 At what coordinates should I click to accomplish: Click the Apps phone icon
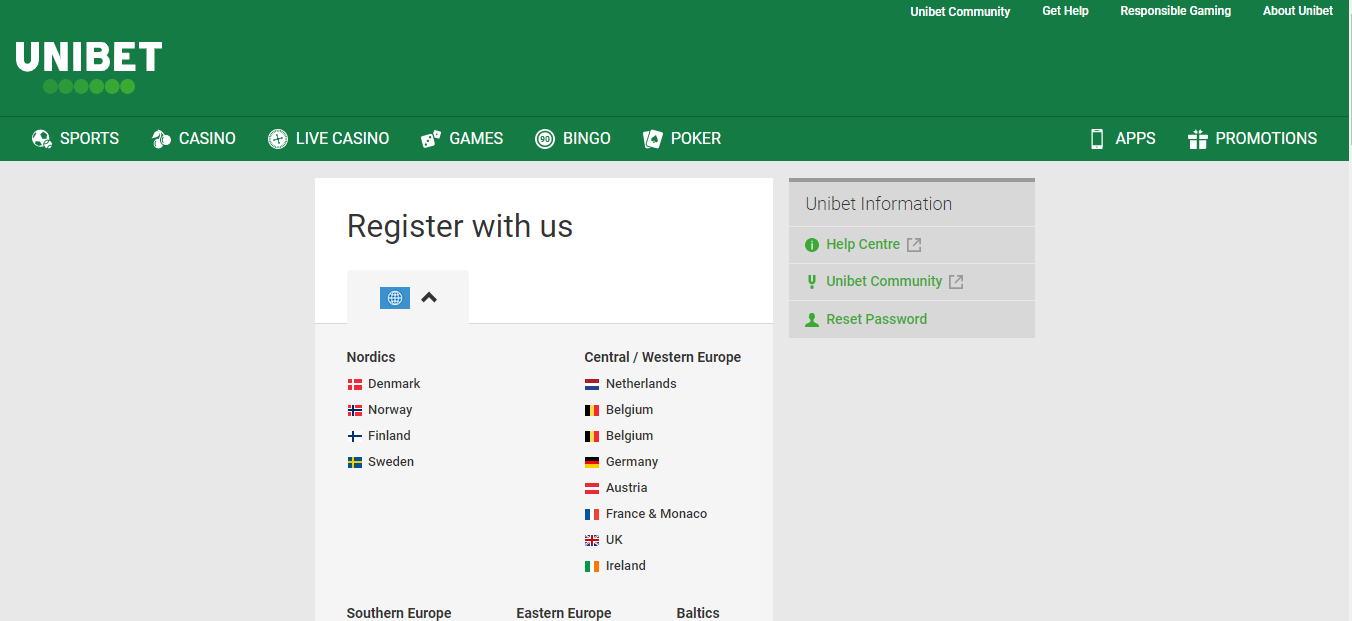click(x=1097, y=139)
